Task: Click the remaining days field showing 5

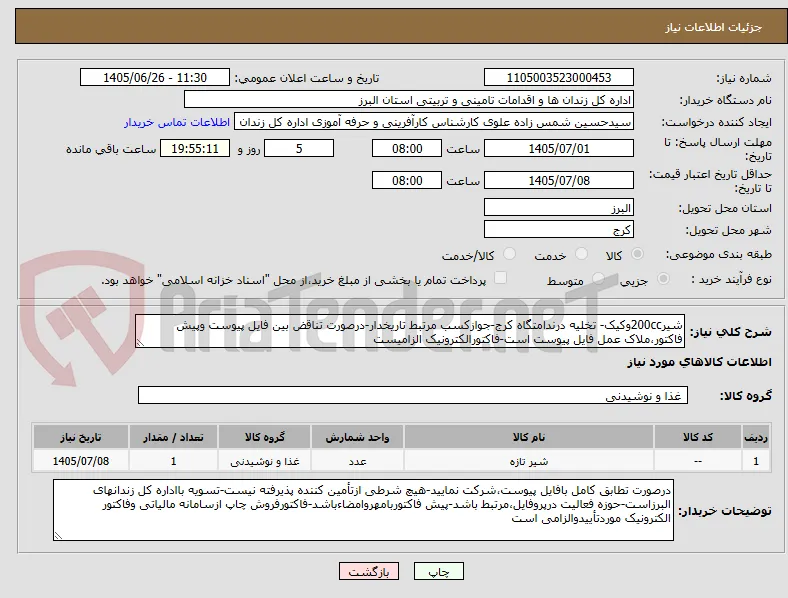Action: (x=299, y=148)
